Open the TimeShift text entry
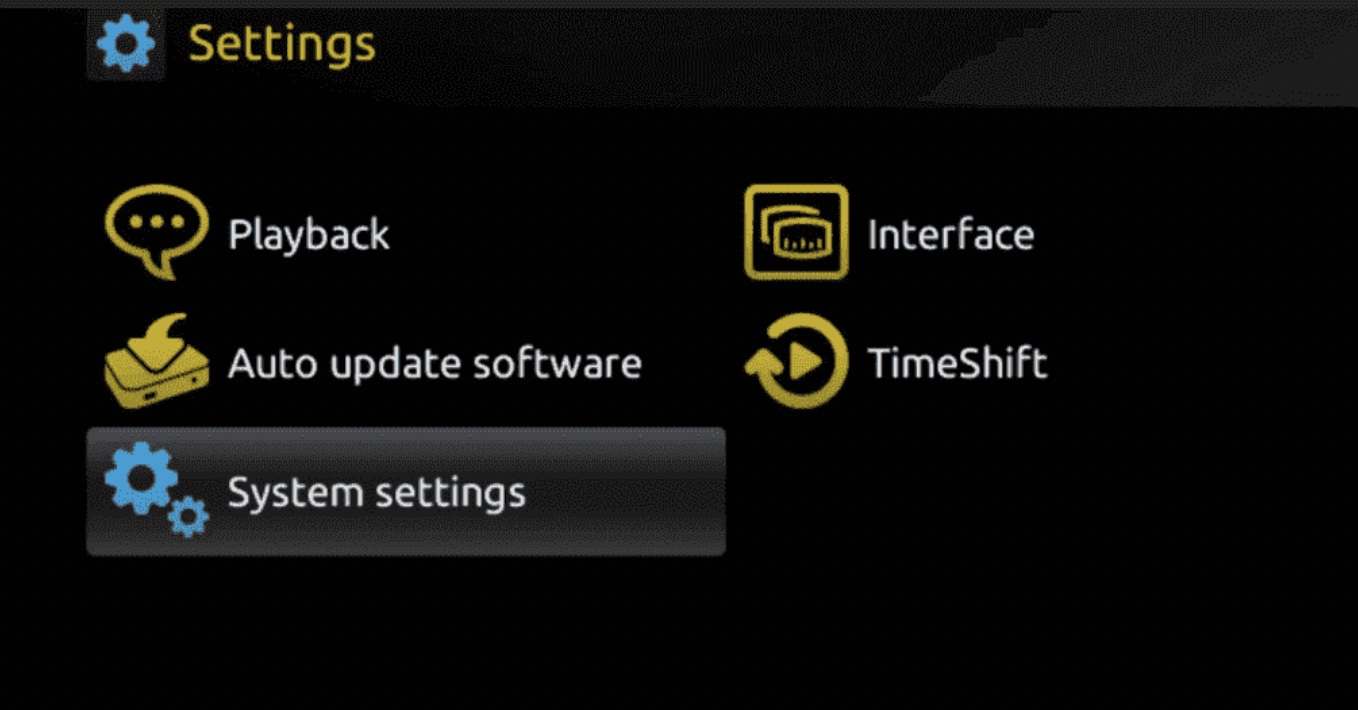 click(x=957, y=363)
